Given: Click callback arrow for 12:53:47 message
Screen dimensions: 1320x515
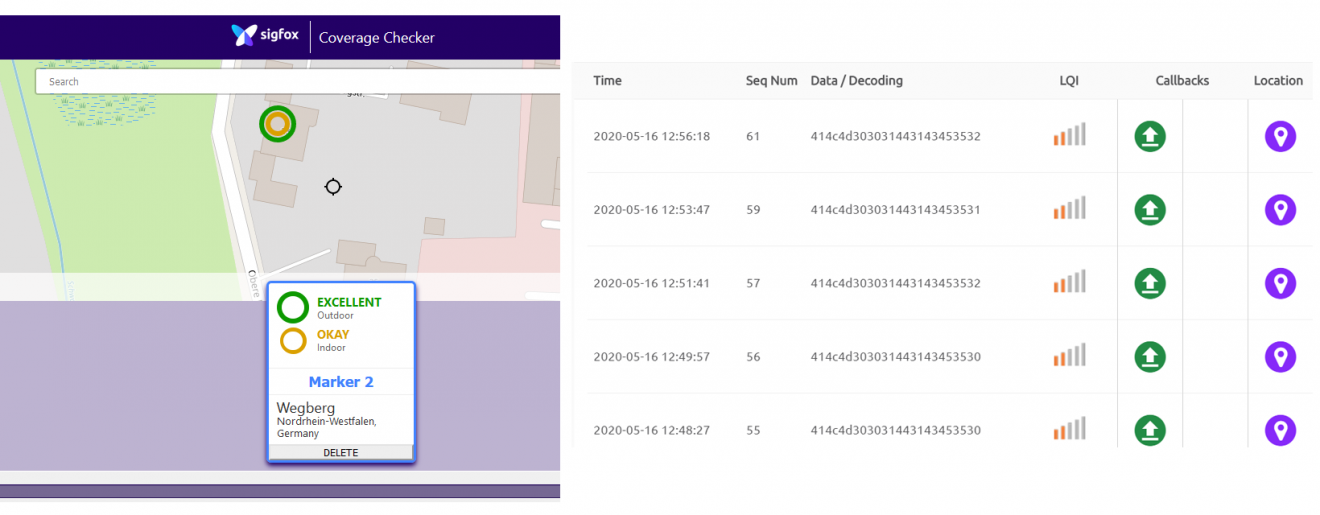Looking at the screenshot, I should coord(1150,210).
